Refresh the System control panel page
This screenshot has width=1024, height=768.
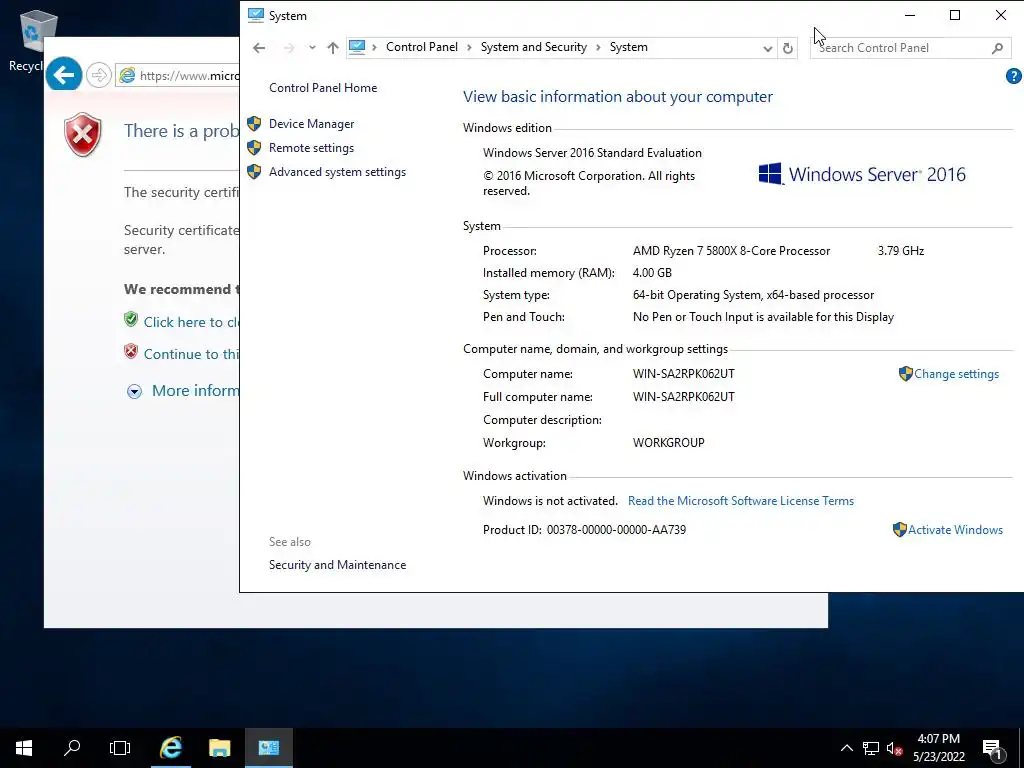point(788,48)
